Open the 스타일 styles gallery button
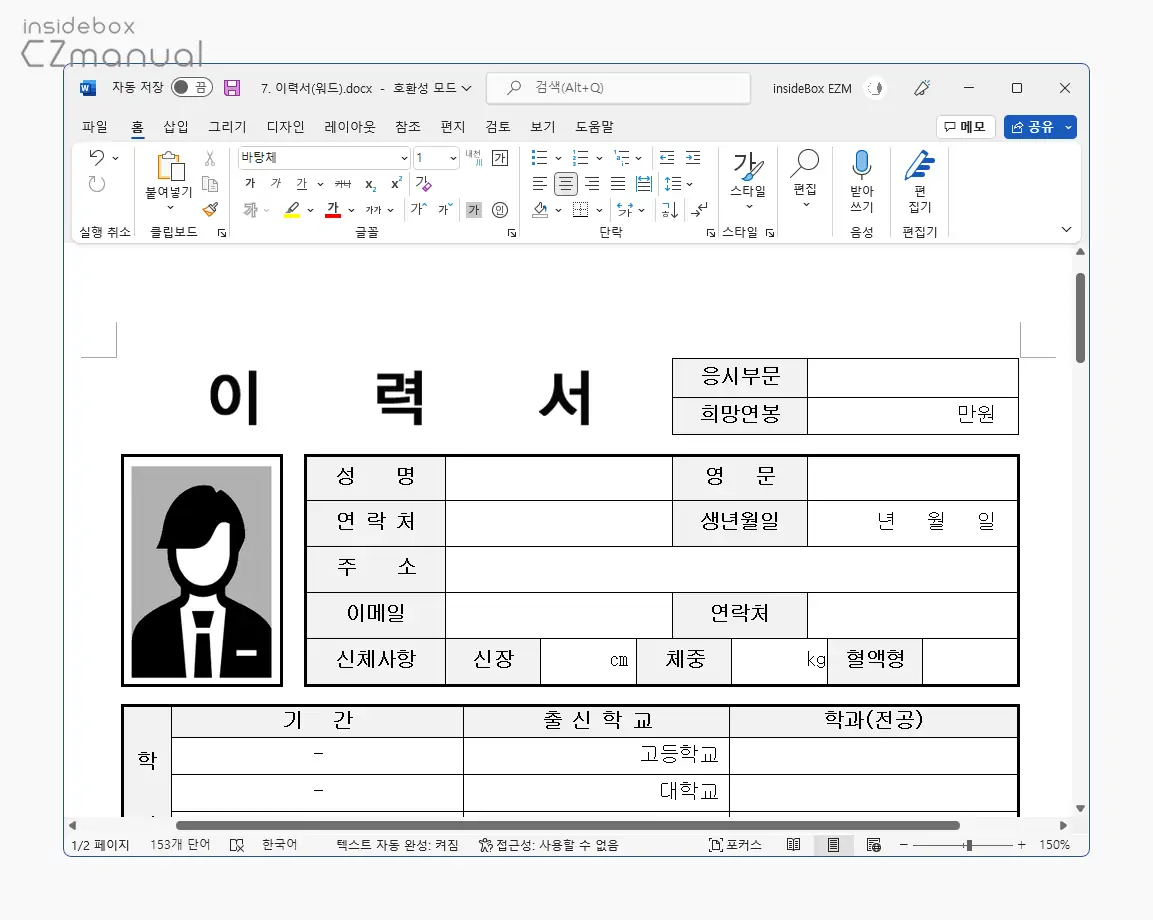Screen dimensions: 1153x920 (x=748, y=179)
